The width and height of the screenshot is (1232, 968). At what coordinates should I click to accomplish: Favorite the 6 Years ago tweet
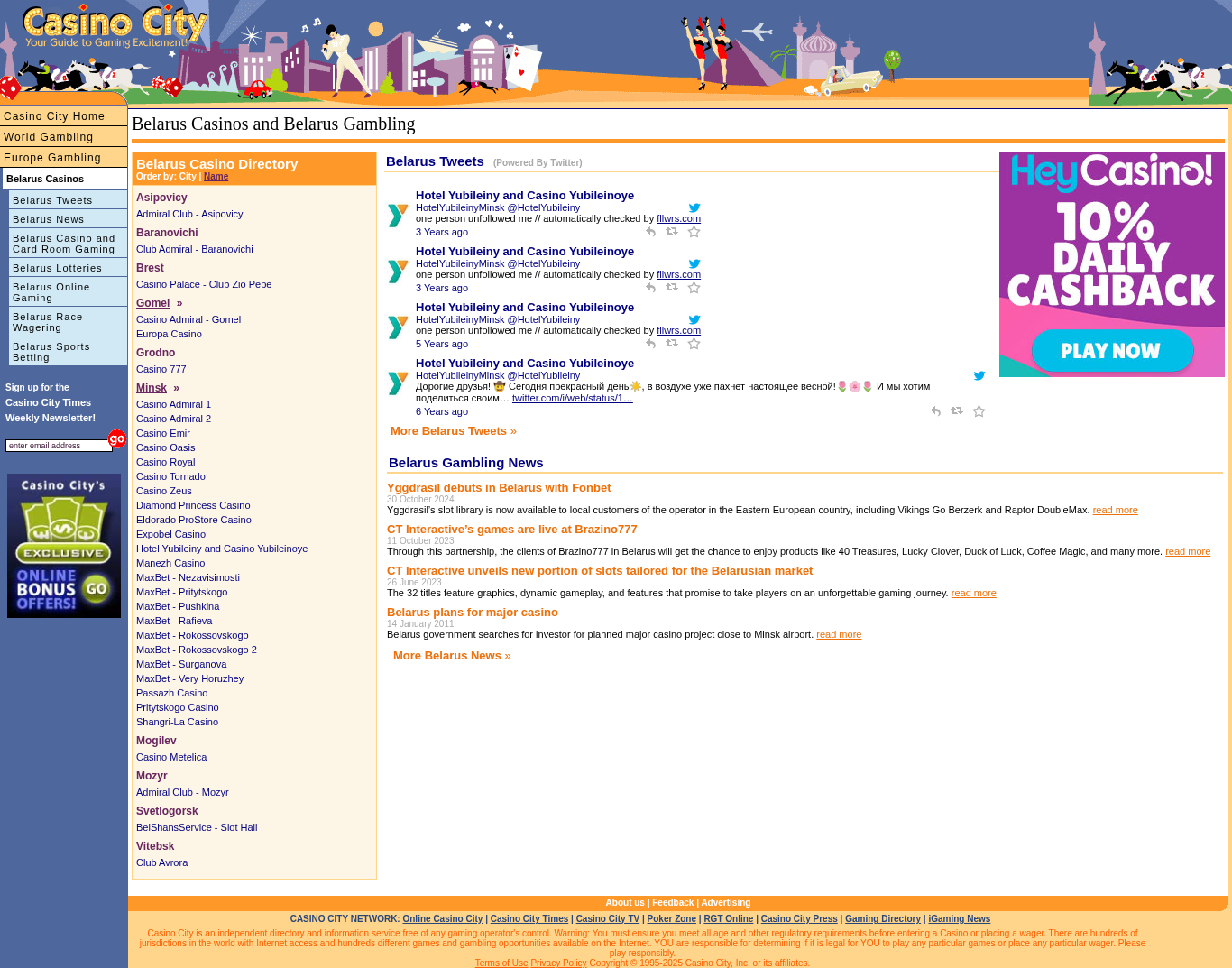click(x=979, y=411)
